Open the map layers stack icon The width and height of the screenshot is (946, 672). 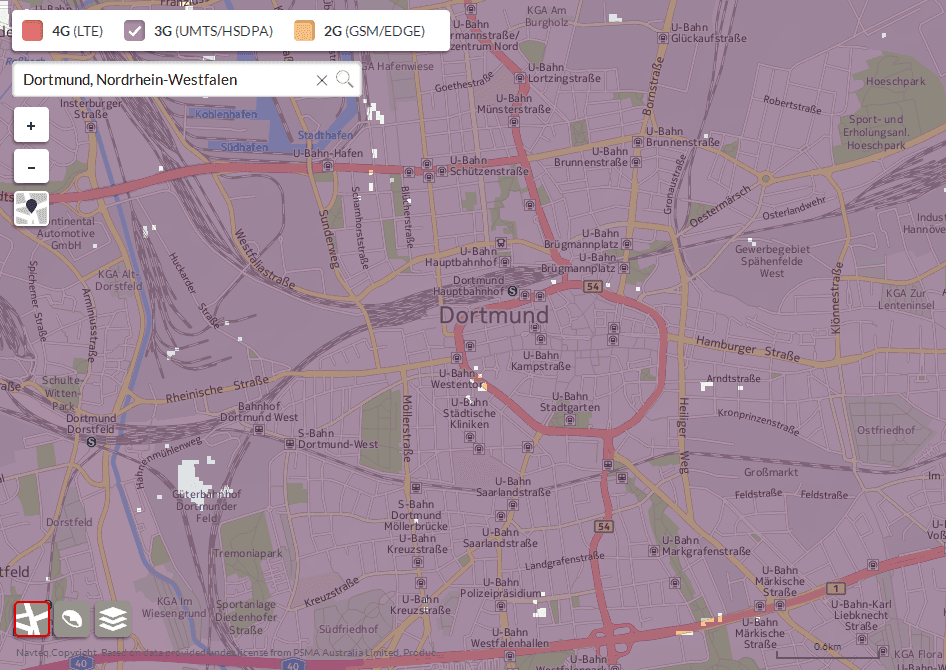point(113,619)
